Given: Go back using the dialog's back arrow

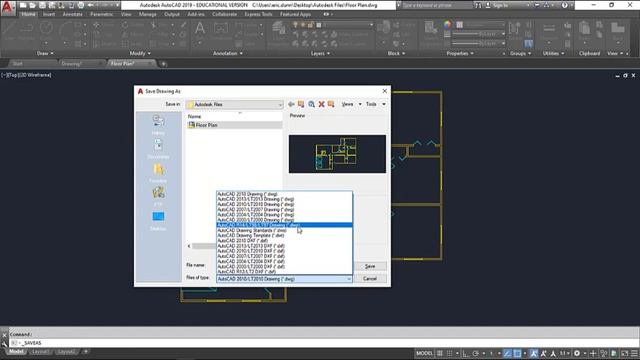Looking at the screenshot, I should click(x=291, y=104).
